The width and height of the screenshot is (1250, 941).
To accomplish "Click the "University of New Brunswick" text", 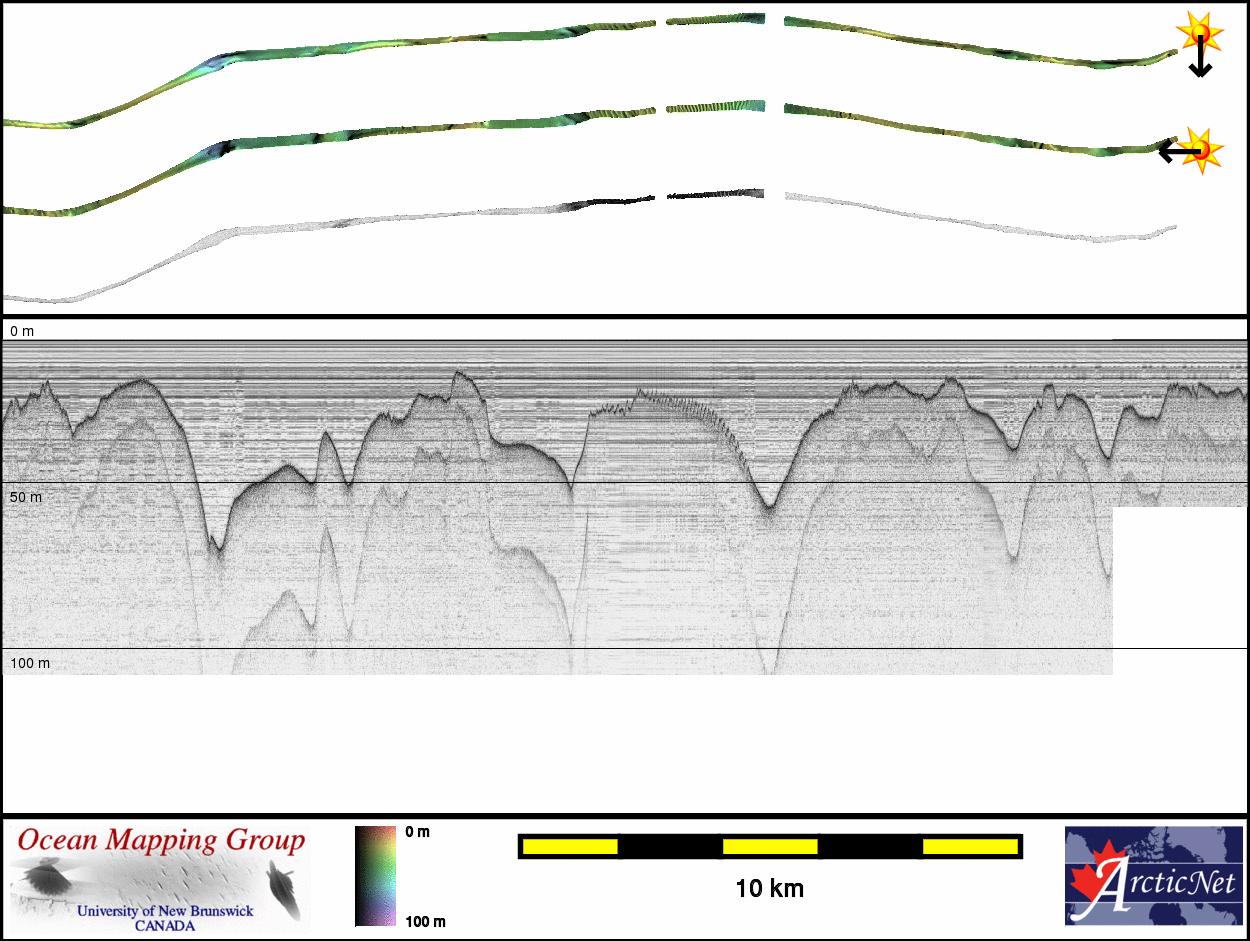I will [x=165, y=911].
